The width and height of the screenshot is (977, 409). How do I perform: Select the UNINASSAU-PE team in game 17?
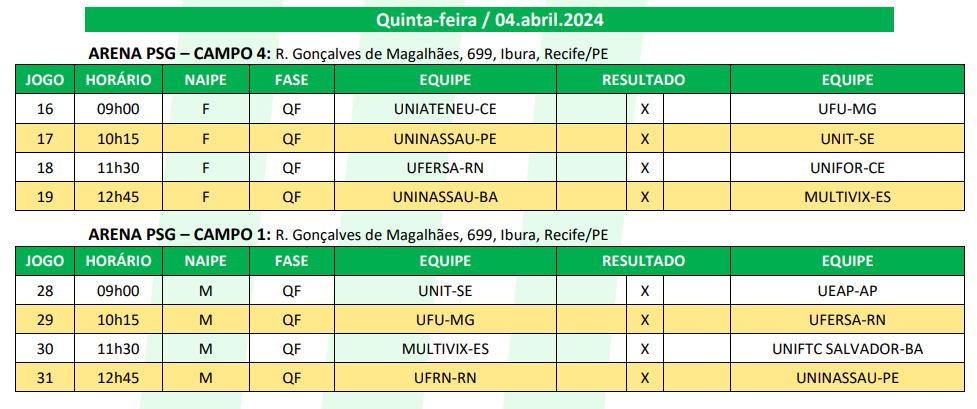[445, 138]
